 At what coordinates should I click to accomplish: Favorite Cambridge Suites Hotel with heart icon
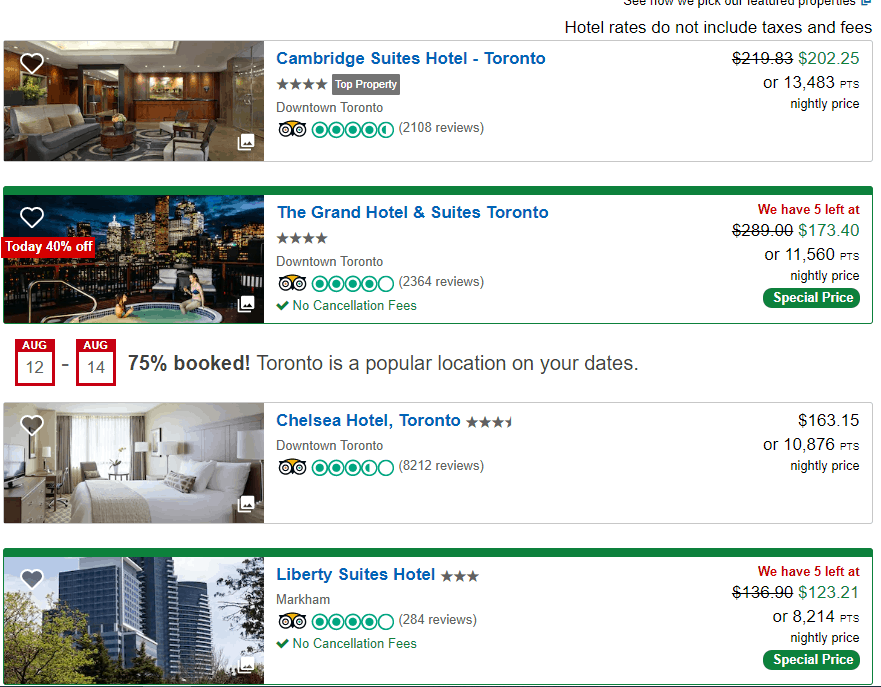(32, 63)
